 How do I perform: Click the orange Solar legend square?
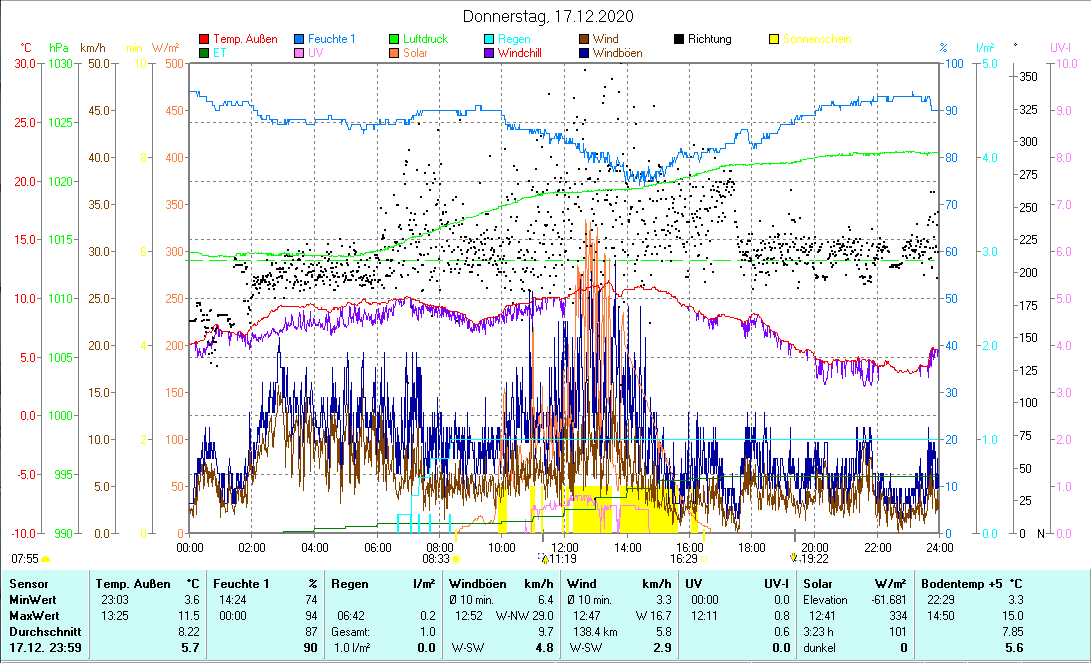(x=394, y=53)
